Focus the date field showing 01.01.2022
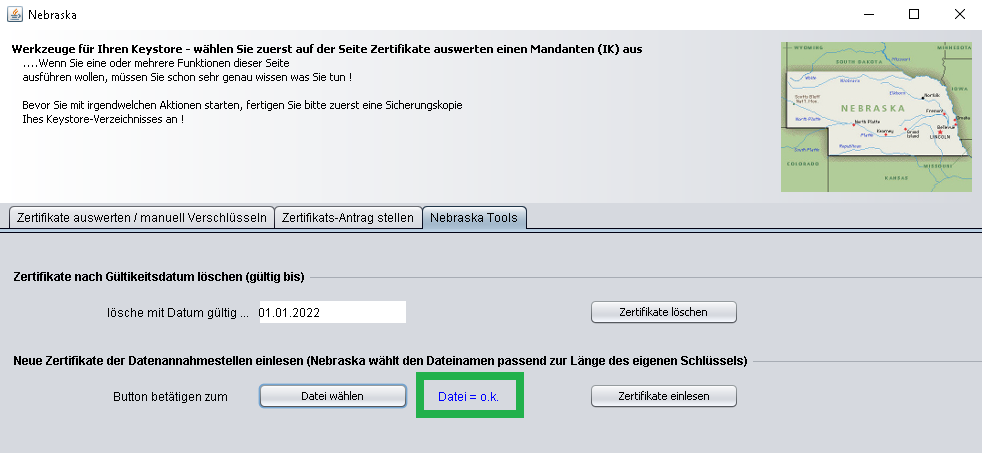This screenshot has height=453, width=982. click(x=333, y=312)
